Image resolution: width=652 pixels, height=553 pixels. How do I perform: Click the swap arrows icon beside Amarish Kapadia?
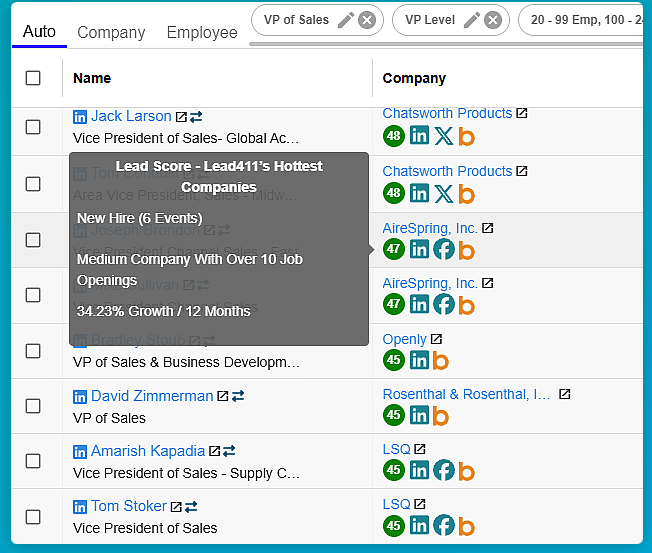[229, 451]
